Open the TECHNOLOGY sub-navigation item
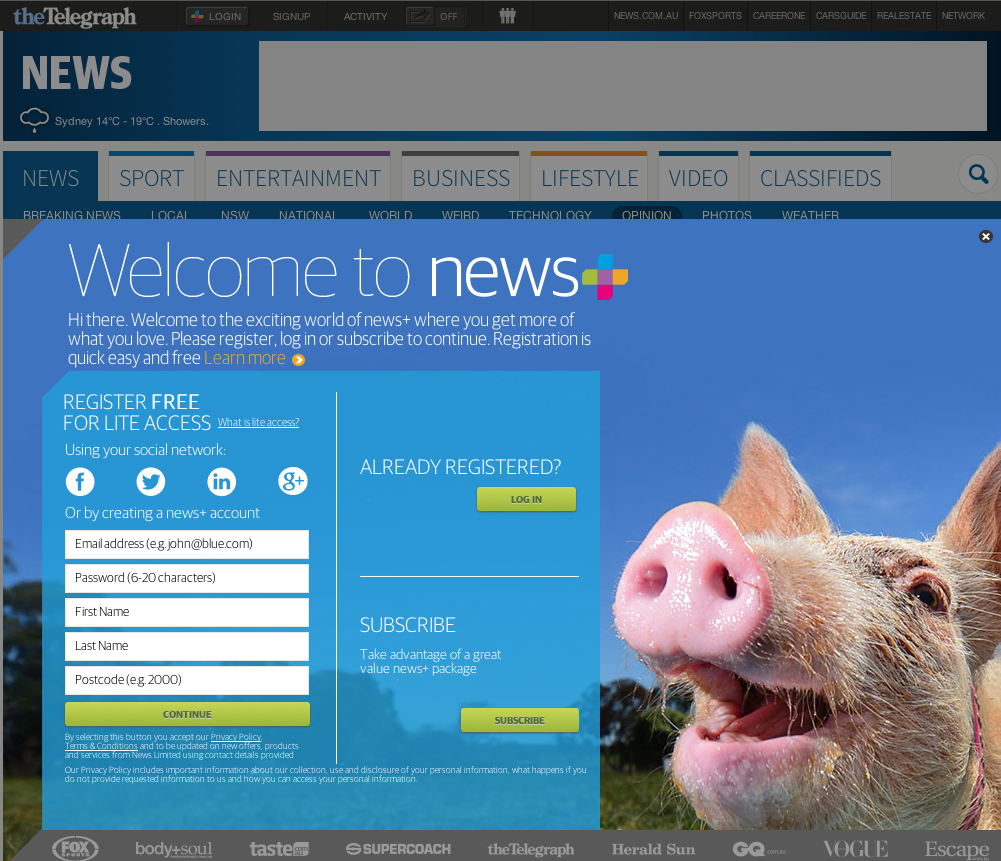The height and width of the screenshot is (861, 1001). click(550, 214)
